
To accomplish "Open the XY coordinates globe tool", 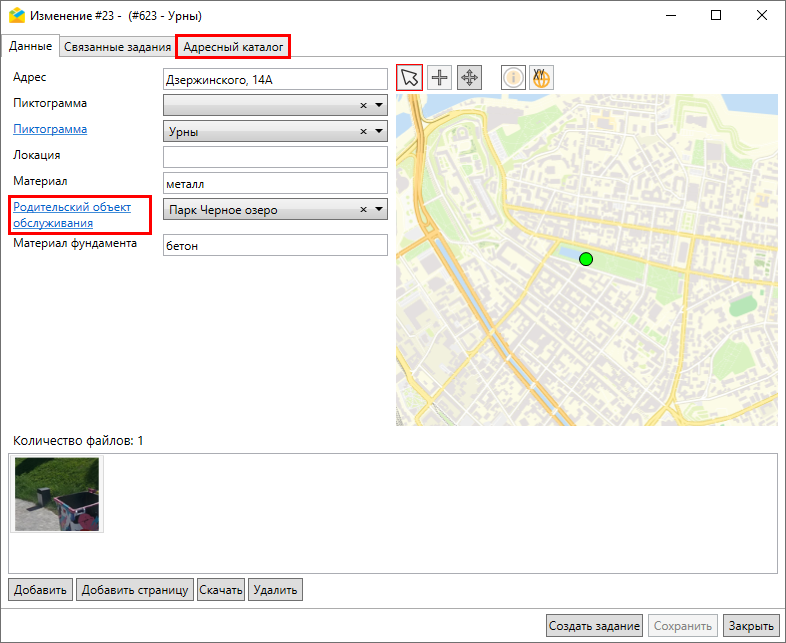I will pyautogui.click(x=541, y=78).
